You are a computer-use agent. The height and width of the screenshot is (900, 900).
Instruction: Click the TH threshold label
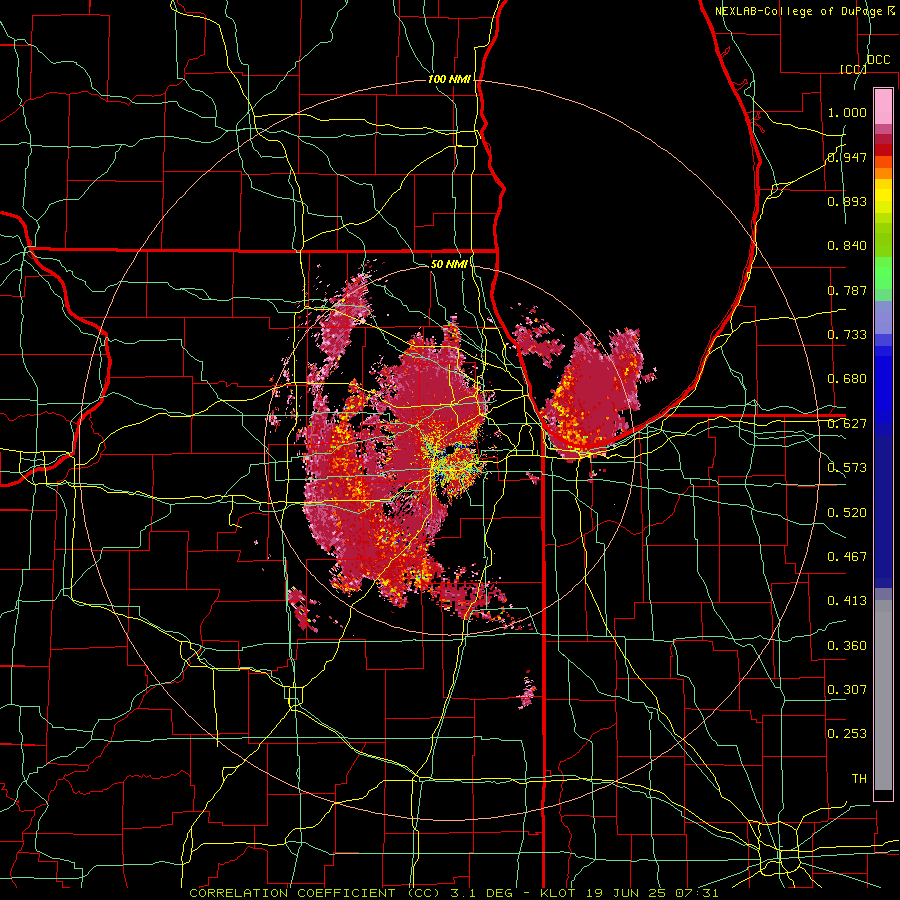pyautogui.click(x=859, y=779)
